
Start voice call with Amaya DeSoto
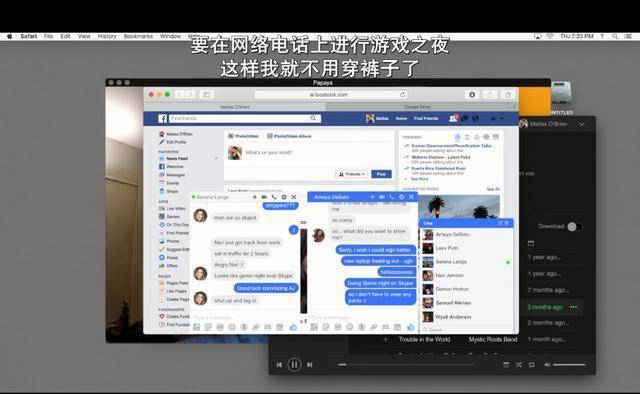pos(392,197)
